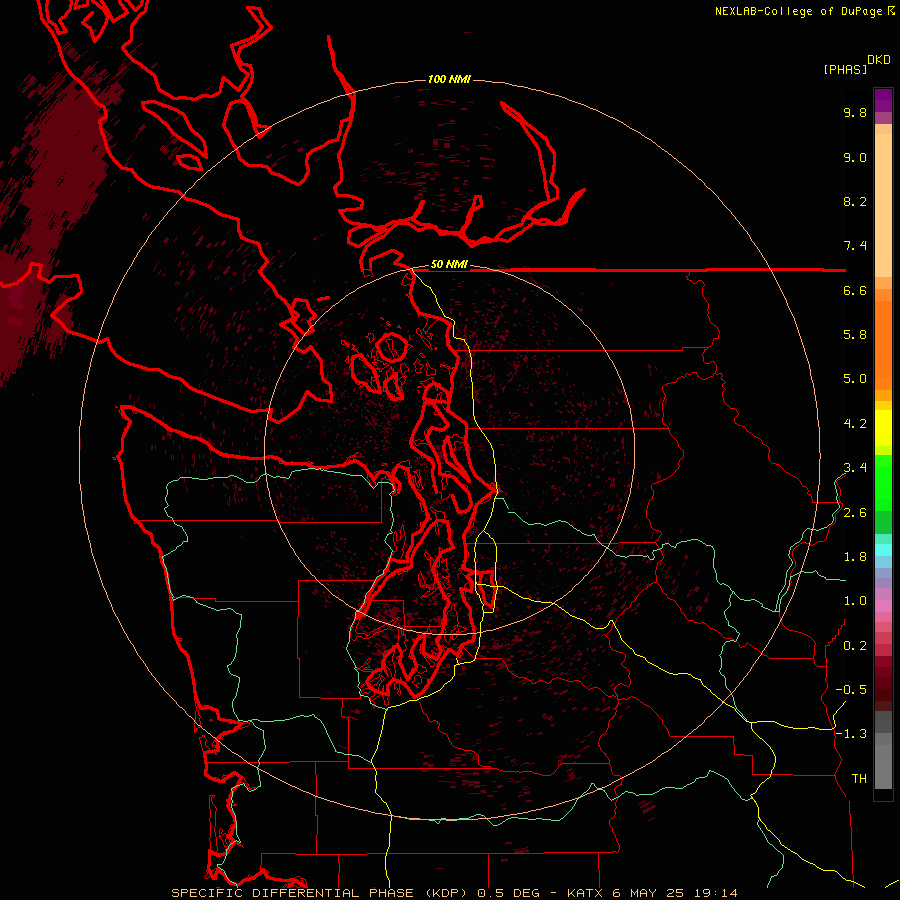Click the 4.2 value on the color scale
This screenshot has width=900, height=900.
click(x=855, y=424)
